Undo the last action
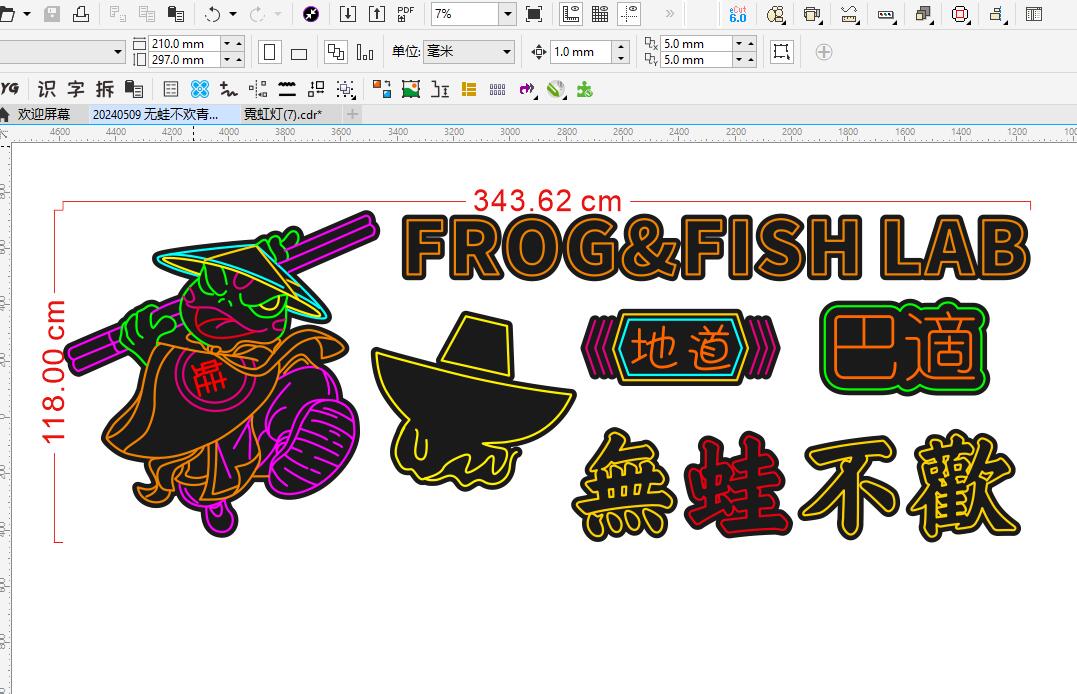 213,14
